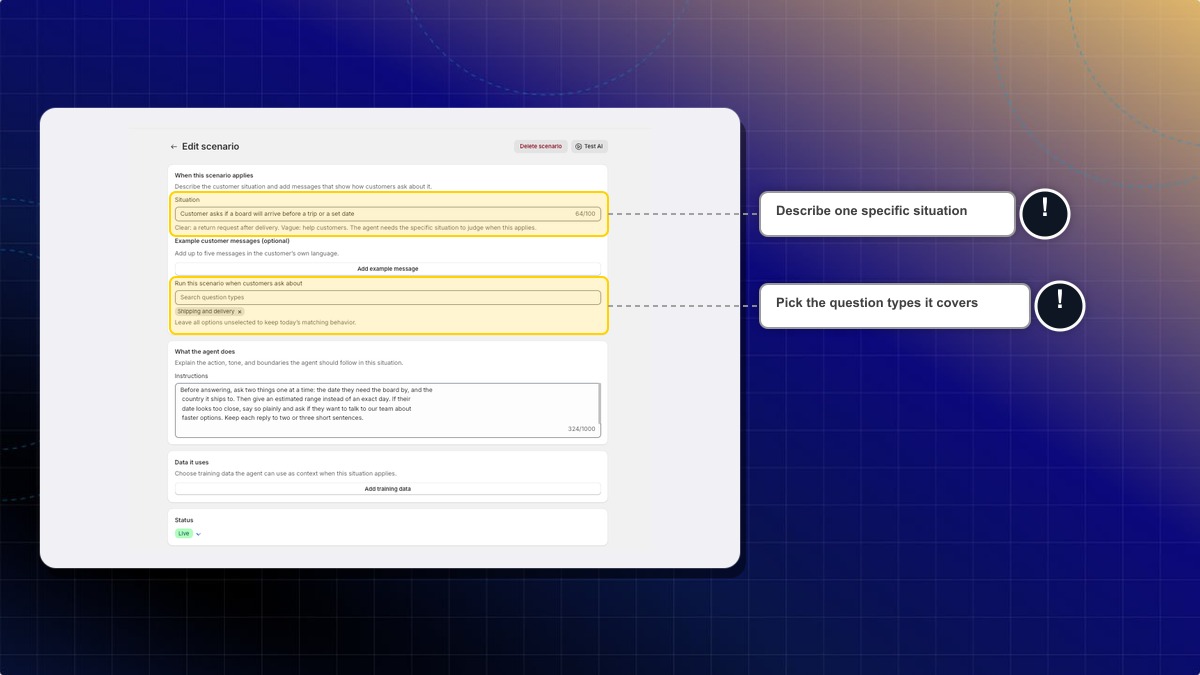Click the 'Describe the customer situation' description

(304, 186)
